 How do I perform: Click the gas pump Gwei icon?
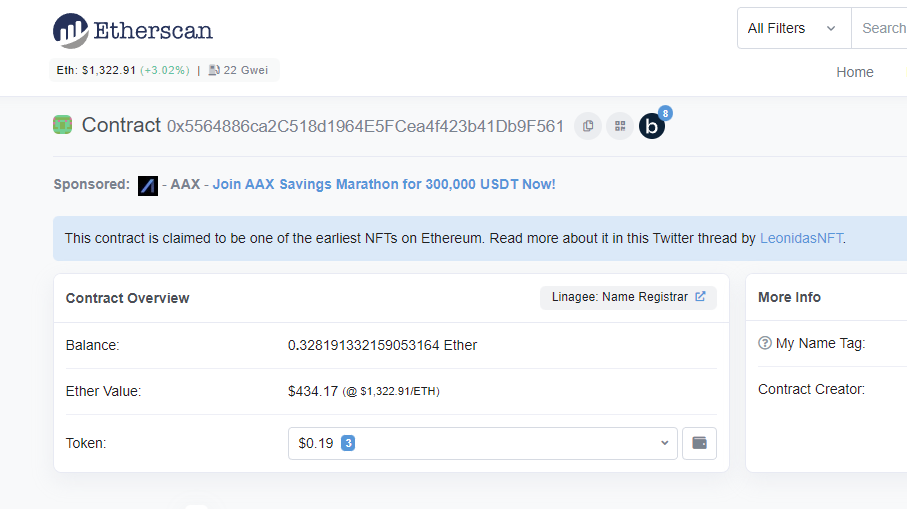(214, 70)
